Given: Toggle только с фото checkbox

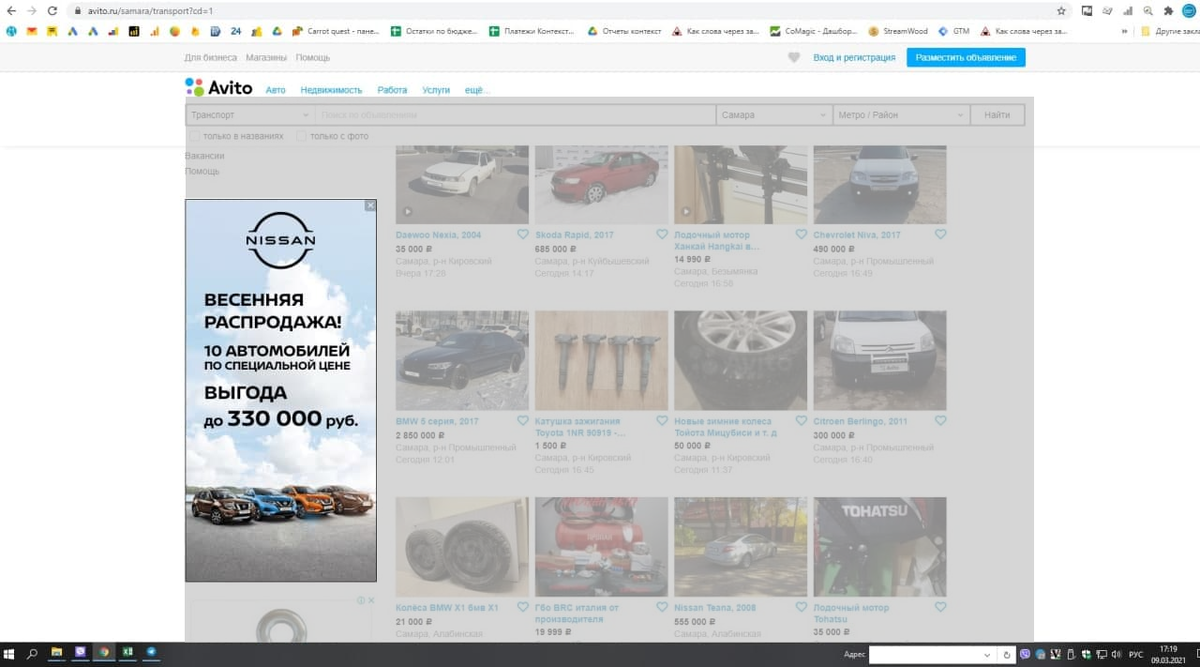Looking at the screenshot, I should click(302, 136).
